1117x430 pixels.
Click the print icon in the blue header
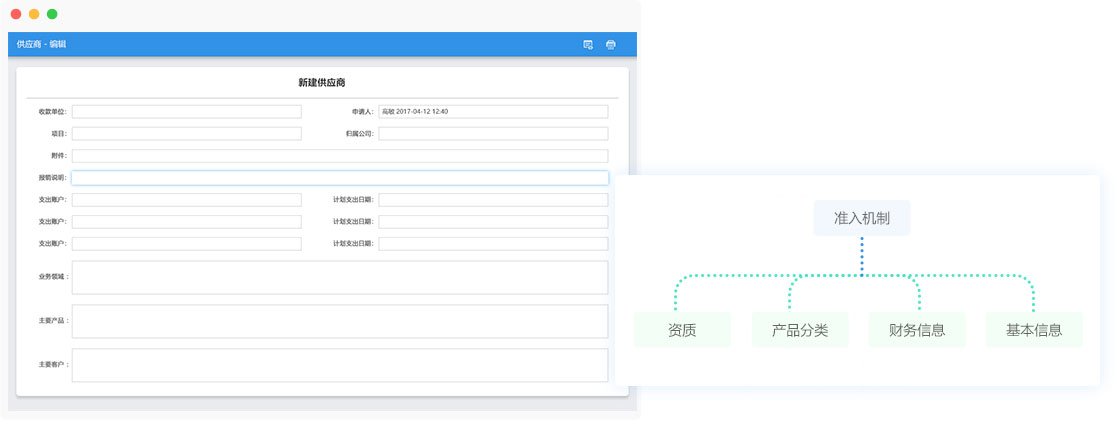click(x=611, y=45)
